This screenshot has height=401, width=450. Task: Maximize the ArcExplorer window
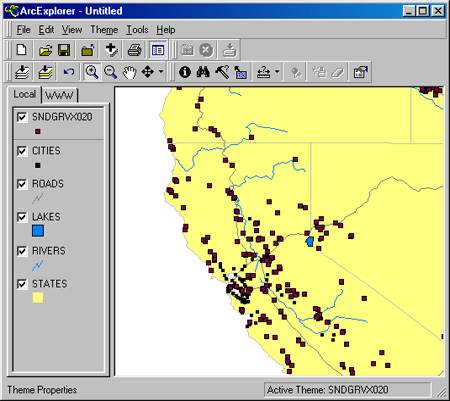click(423, 11)
